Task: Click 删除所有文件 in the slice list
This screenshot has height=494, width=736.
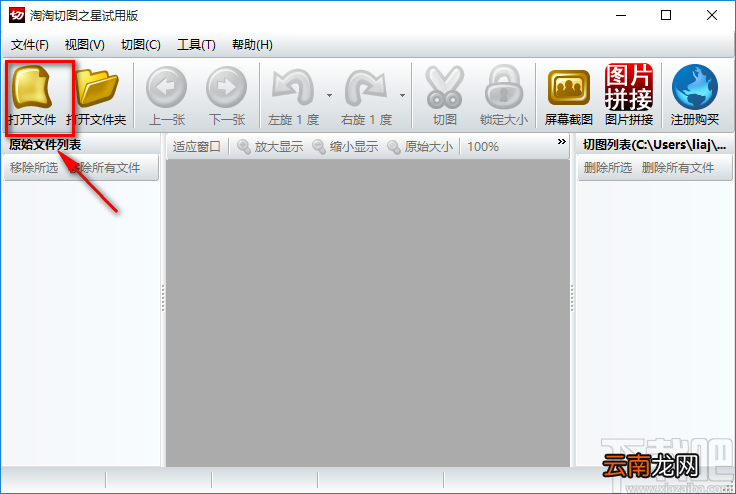Action: tap(678, 168)
